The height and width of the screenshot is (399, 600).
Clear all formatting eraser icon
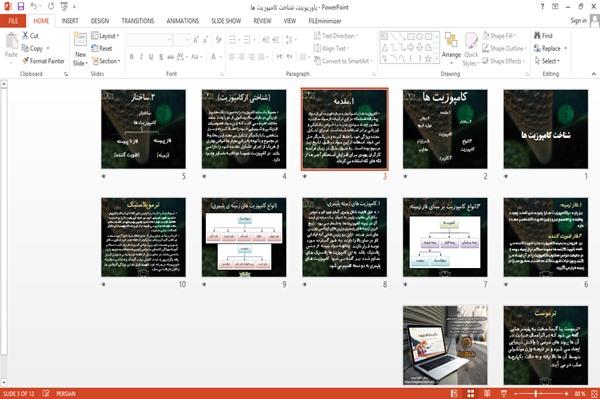[x=218, y=40]
